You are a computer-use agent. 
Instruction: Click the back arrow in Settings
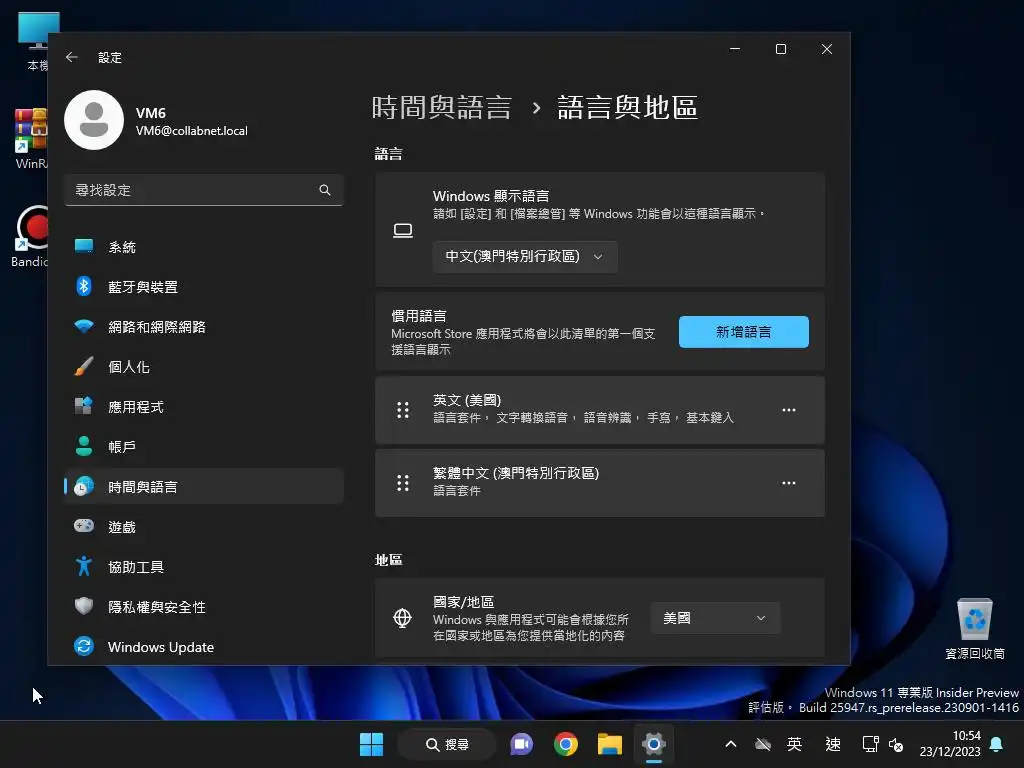(x=72, y=57)
